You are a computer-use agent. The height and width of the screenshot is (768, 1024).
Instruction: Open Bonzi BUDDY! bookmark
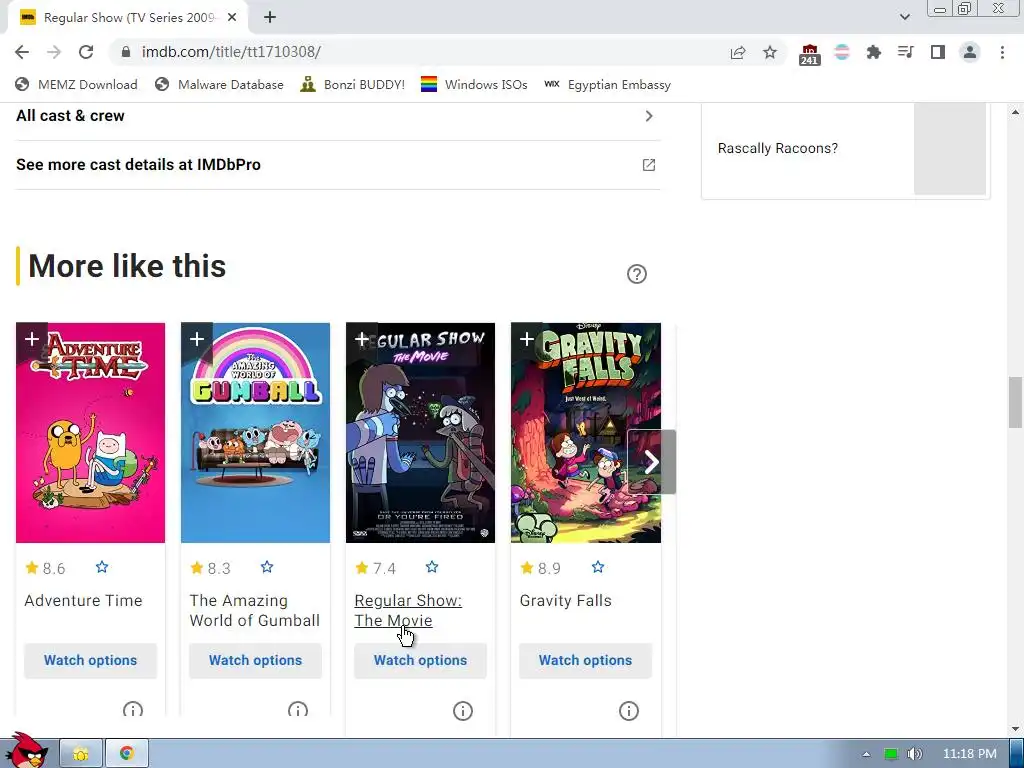(x=352, y=84)
